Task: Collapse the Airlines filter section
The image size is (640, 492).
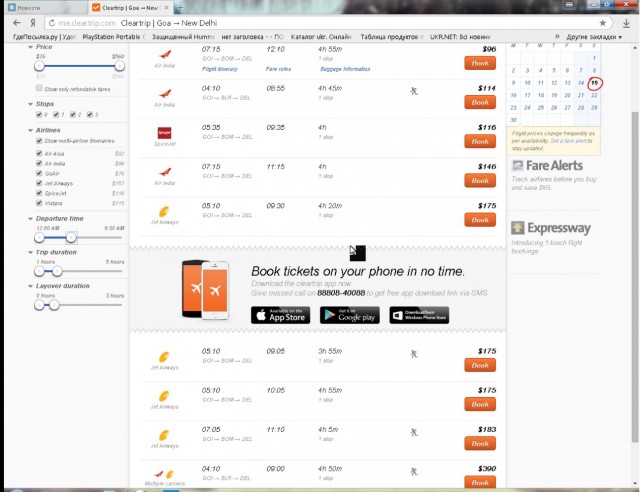Action: click(30, 130)
